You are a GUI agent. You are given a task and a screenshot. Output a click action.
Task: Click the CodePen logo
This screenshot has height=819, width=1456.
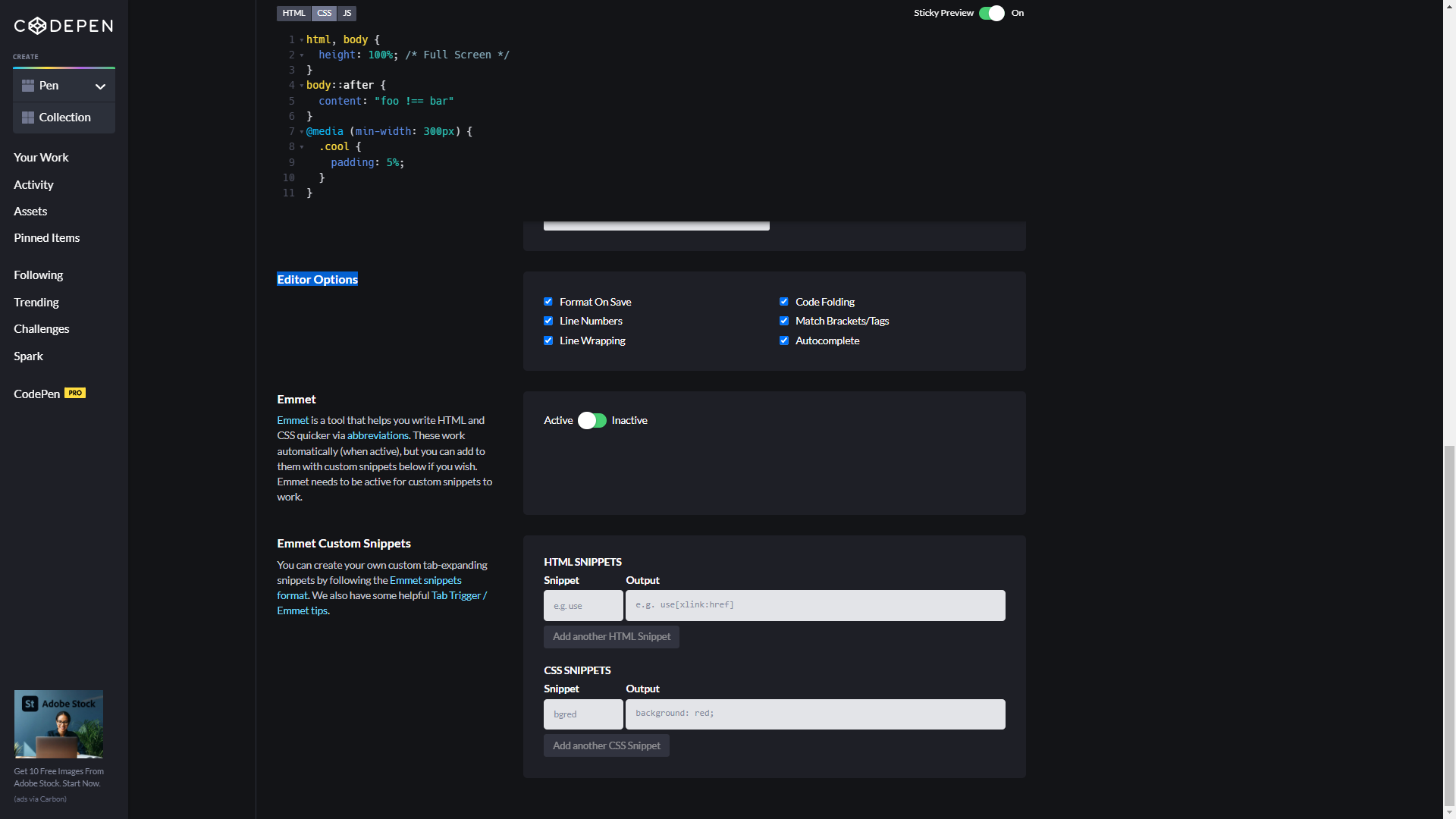tap(64, 26)
